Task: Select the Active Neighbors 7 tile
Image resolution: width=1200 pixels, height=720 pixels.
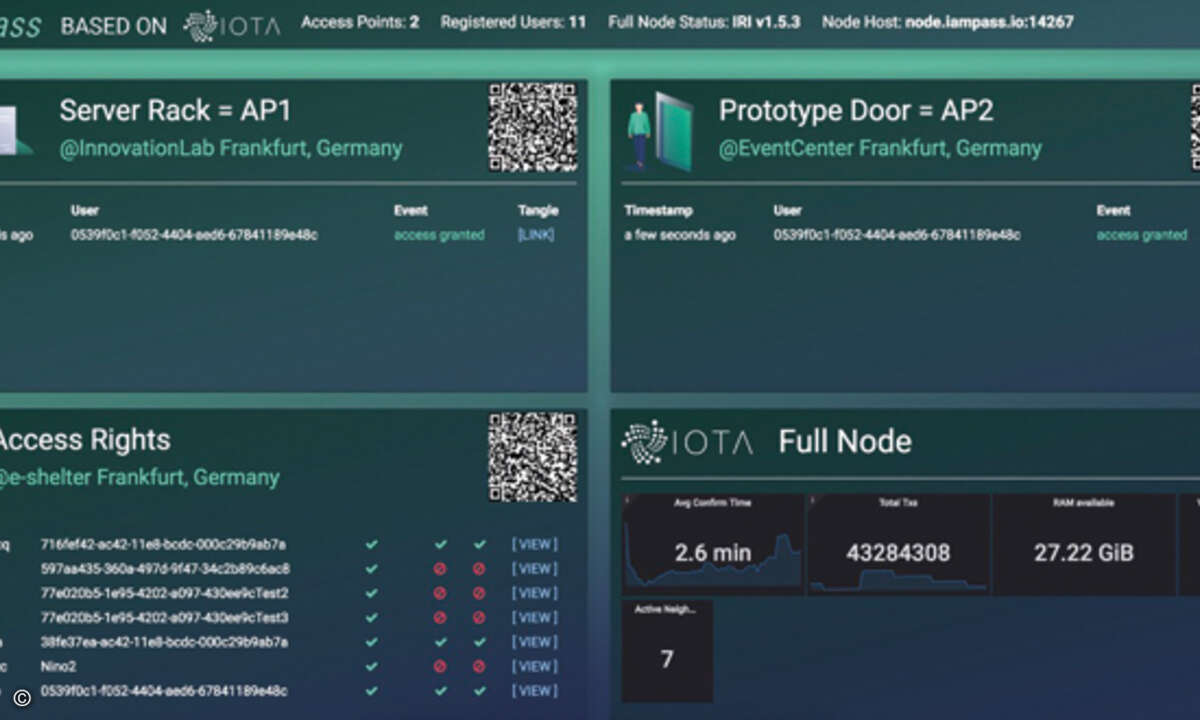Action: (x=667, y=650)
